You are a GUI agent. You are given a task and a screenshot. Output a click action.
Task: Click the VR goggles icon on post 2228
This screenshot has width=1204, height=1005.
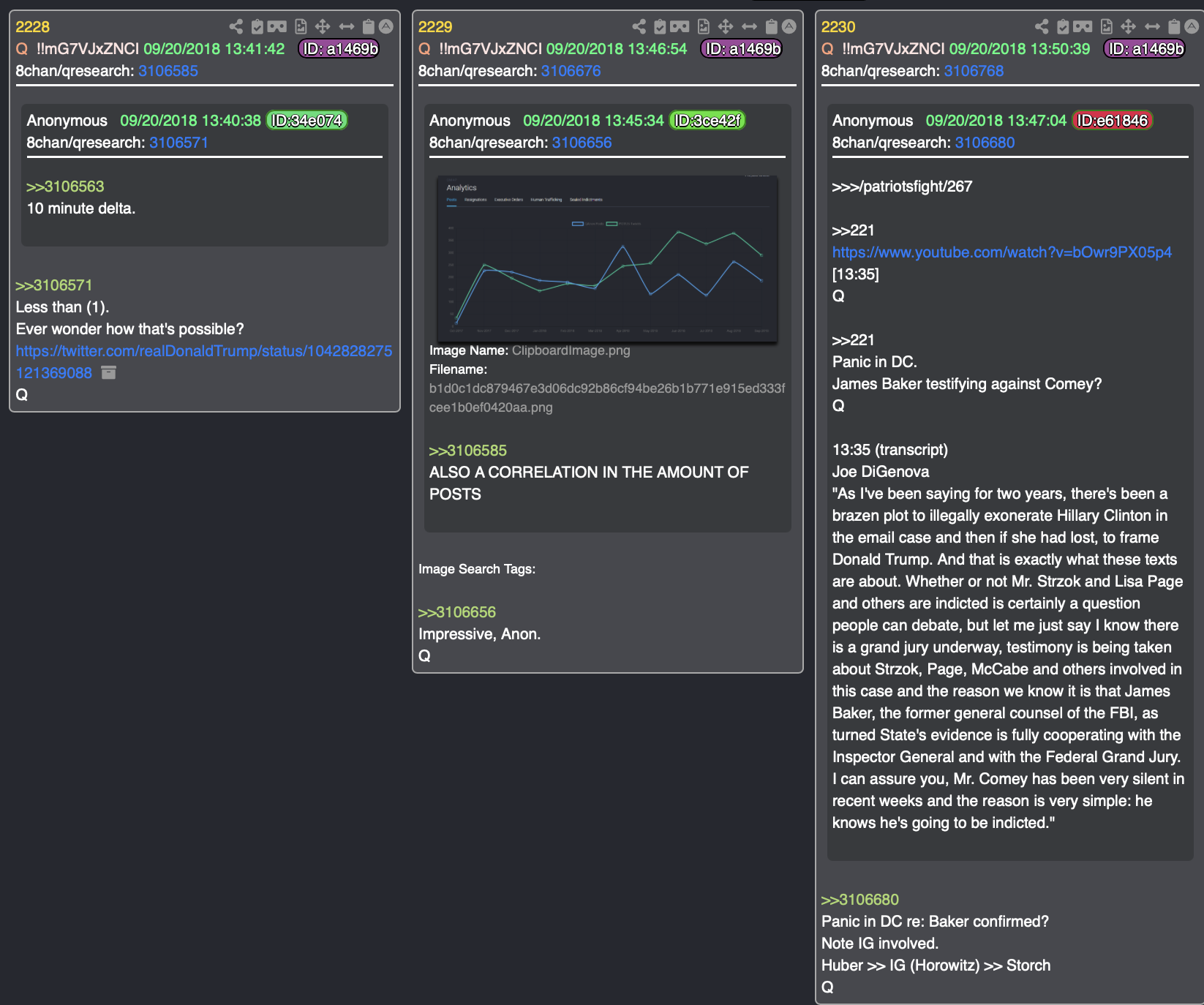[277, 27]
